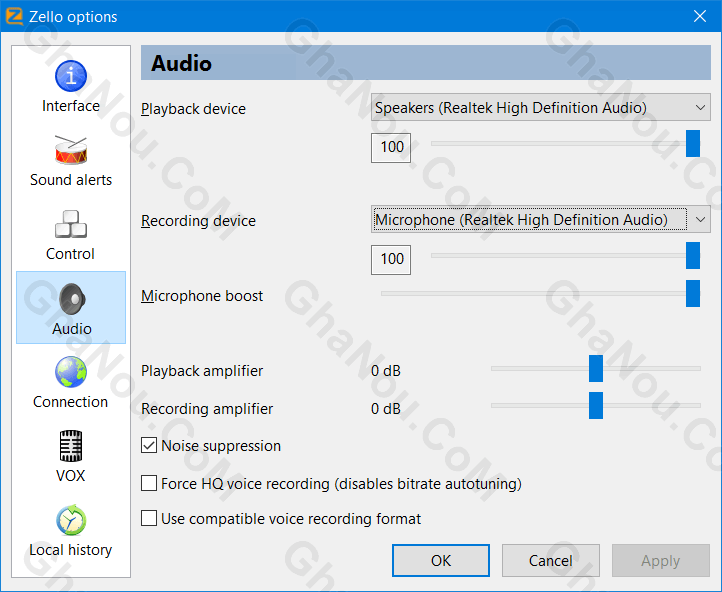Disable the Noise suppression checkbox
Screen dimensions: 722x592
coord(149,446)
